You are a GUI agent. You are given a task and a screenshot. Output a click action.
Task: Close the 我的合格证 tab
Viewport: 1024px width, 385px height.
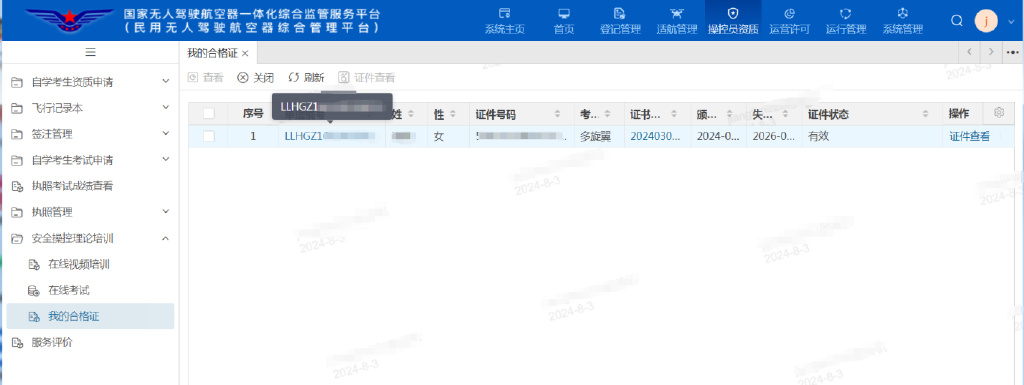click(245, 53)
